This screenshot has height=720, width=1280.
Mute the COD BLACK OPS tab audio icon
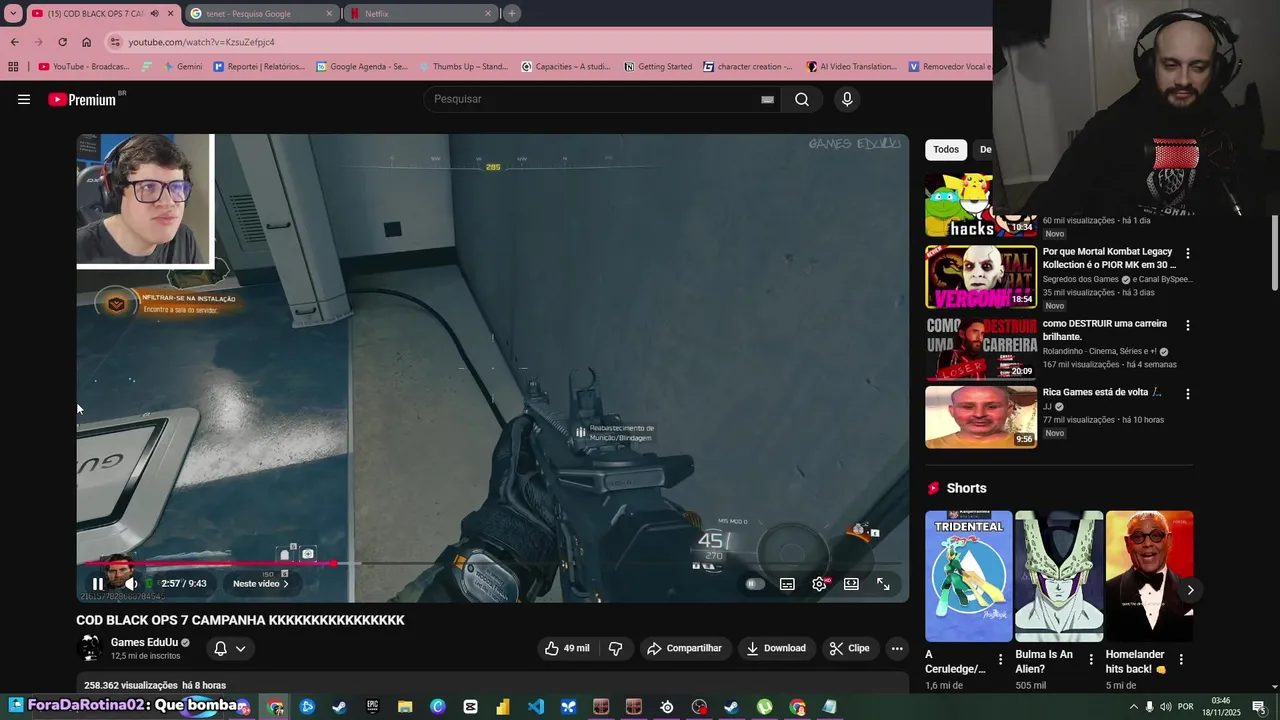click(153, 14)
